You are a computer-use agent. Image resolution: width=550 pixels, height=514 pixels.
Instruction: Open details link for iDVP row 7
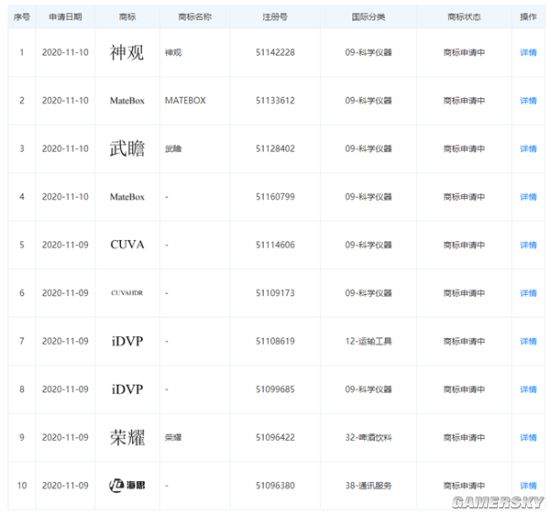point(528,341)
